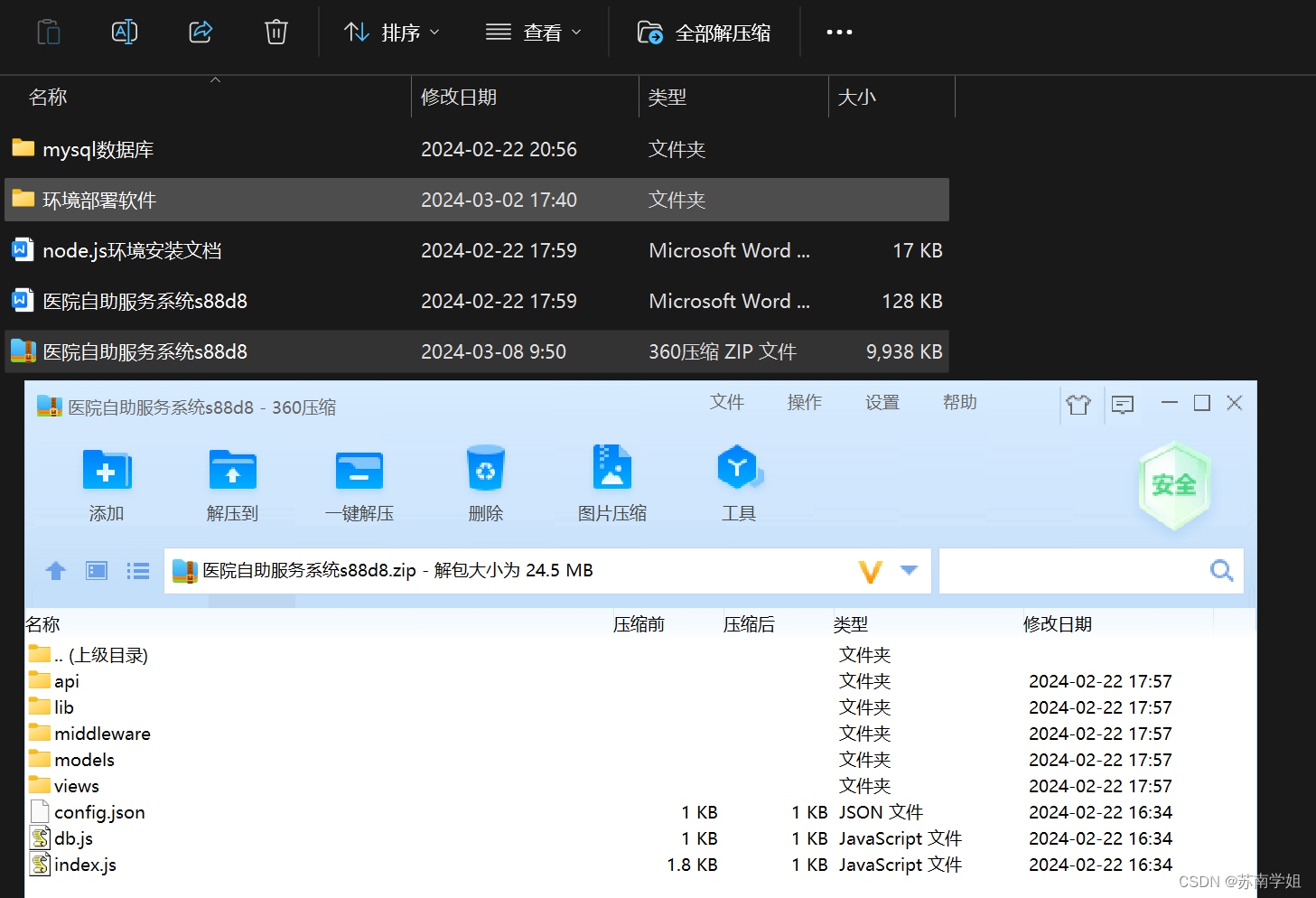Use the 一键解压 one-click extract icon
Viewport: 1316px width, 898px height.
359,483
